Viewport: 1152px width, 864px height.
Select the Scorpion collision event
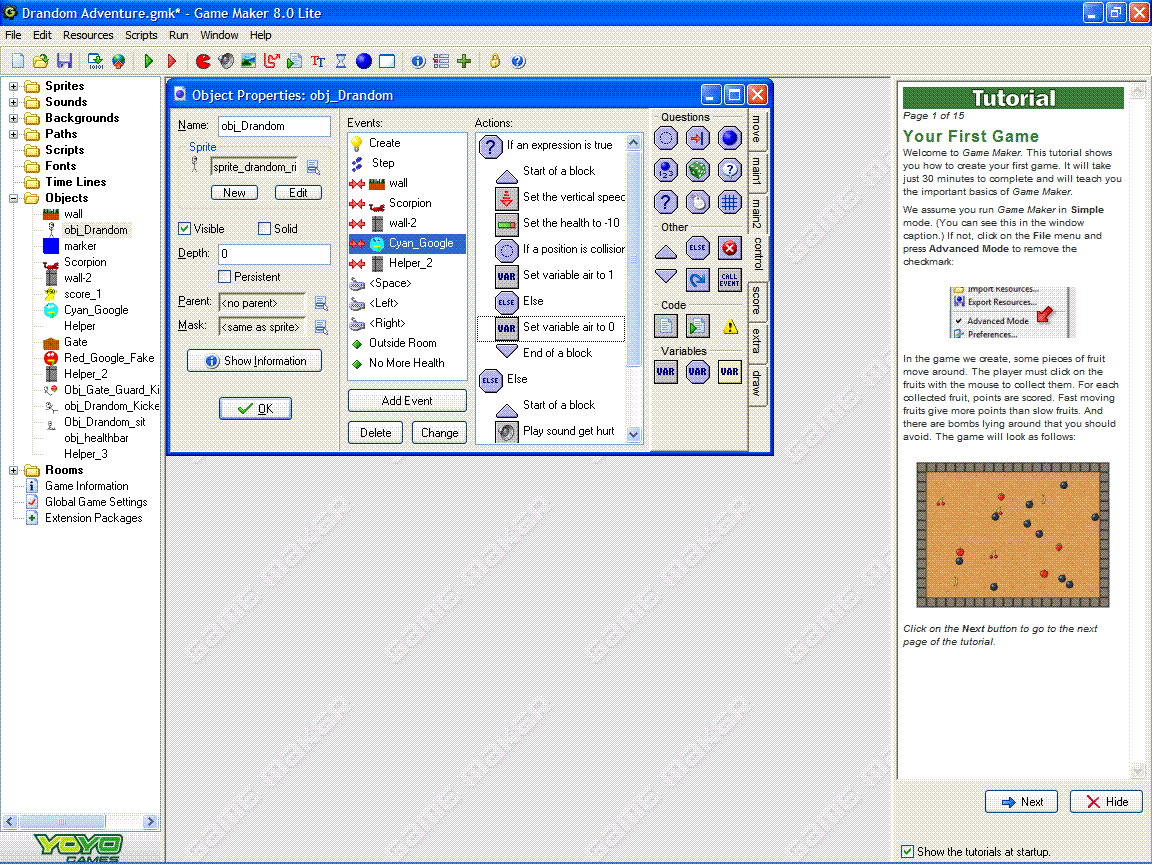pos(407,203)
